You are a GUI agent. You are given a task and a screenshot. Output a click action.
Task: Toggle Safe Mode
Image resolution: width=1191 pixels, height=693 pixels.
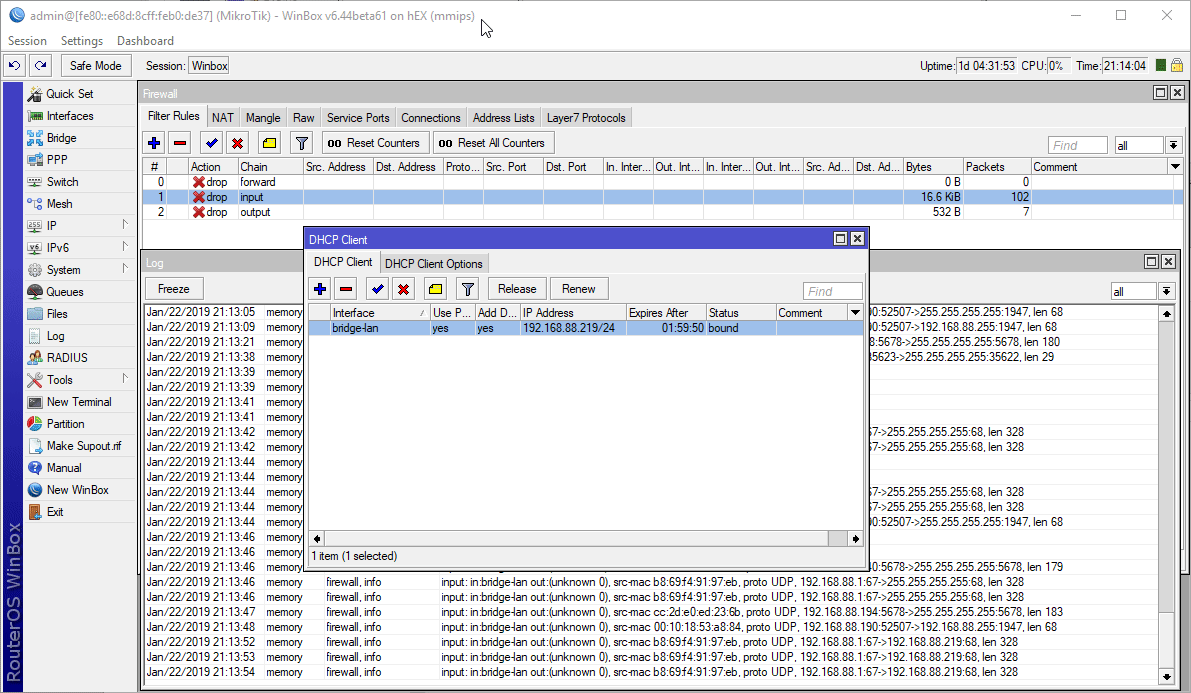(96, 66)
